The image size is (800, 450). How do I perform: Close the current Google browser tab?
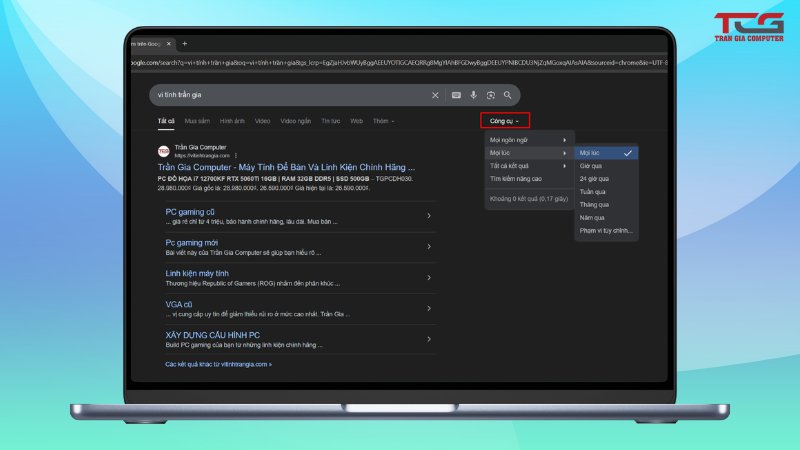pos(169,44)
